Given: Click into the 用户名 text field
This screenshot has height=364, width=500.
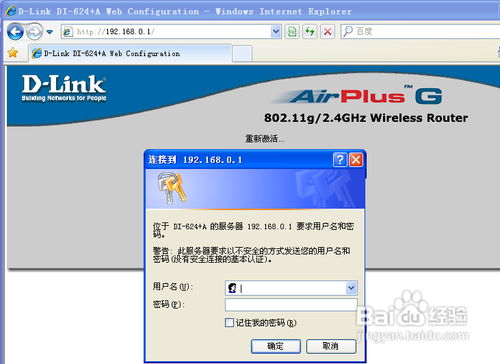Looking at the screenshot, I should click(x=286, y=288).
